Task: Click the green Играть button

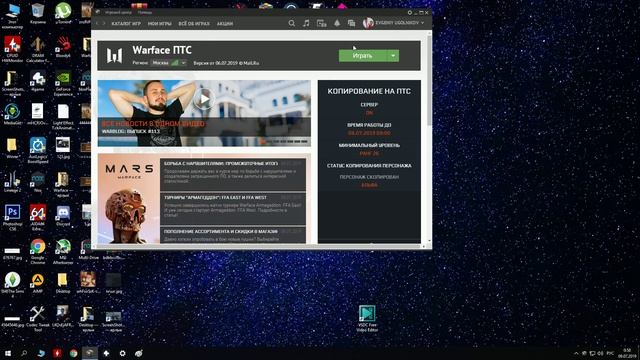Action: (362, 56)
